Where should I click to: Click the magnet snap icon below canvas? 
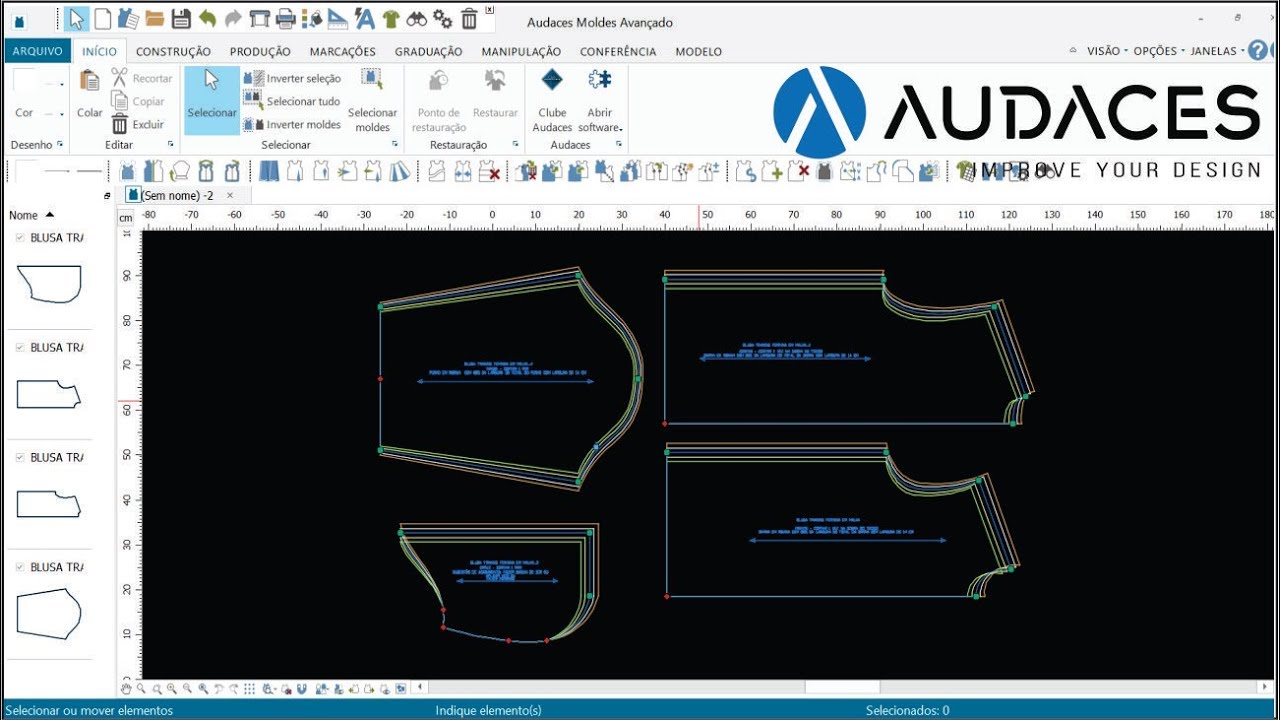tap(300, 689)
